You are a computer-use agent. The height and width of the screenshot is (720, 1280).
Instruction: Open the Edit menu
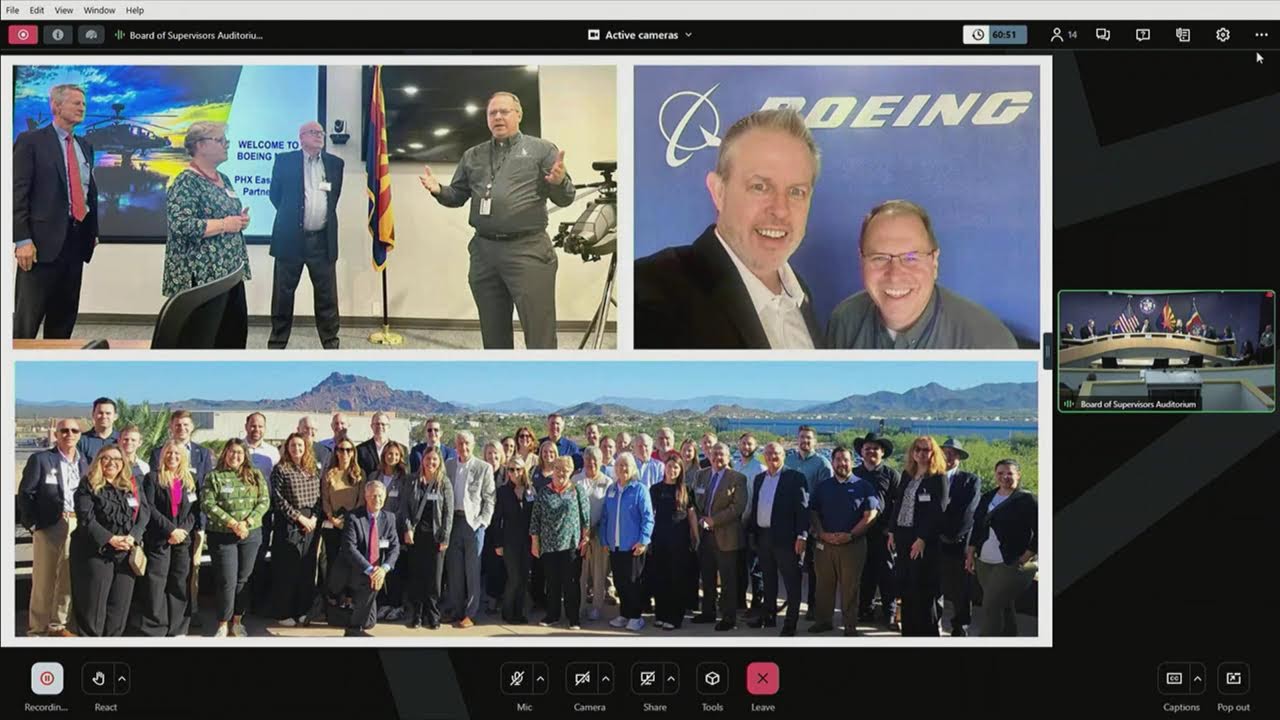click(37, 10)
